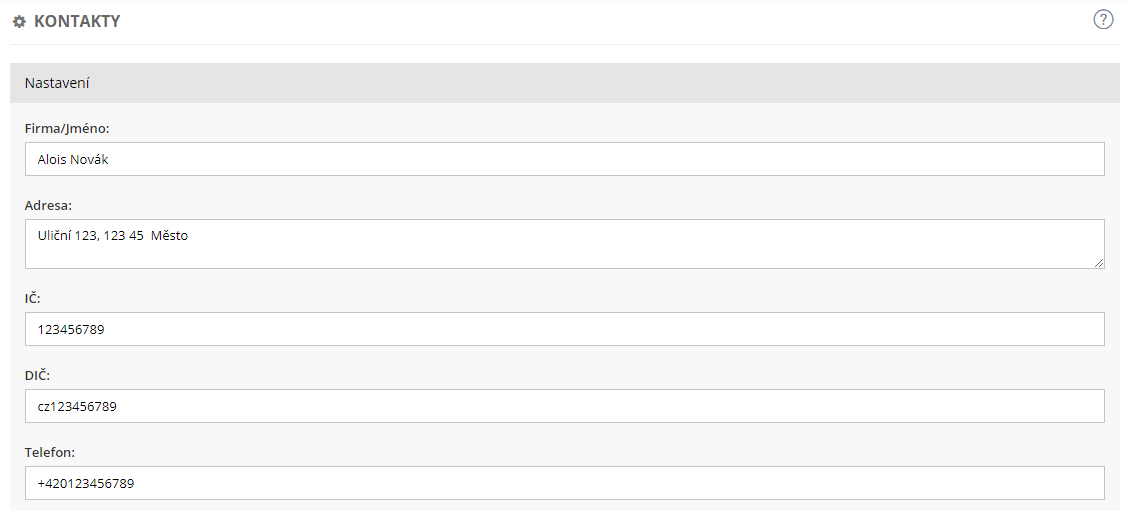This screenshot has width=1131, height=511.
Task: Open the help question mark icon
Action: [1103, 19]
